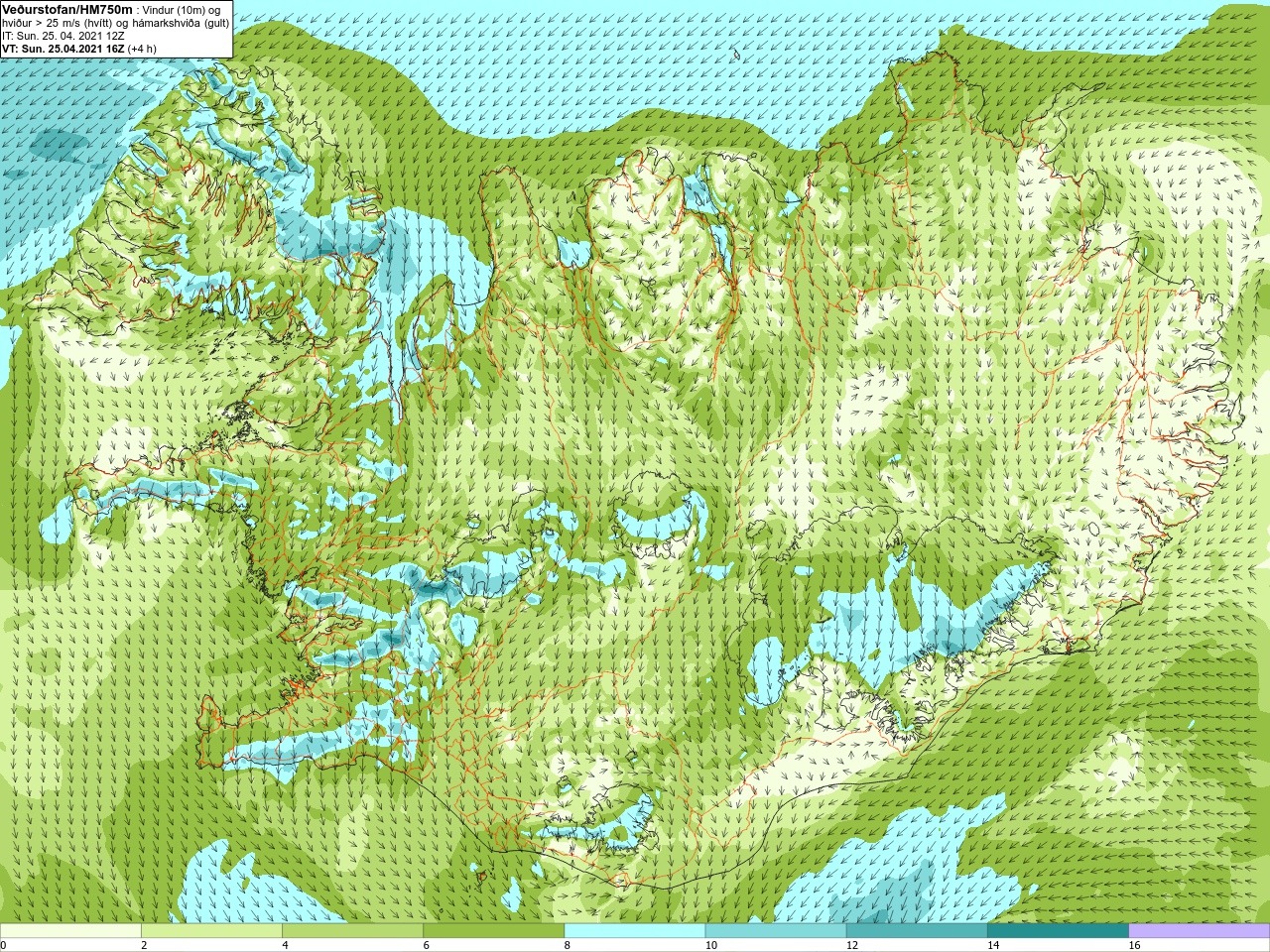1270x952 pixels.
Task: Click the scale label '16'
Action: [1135, 945]
